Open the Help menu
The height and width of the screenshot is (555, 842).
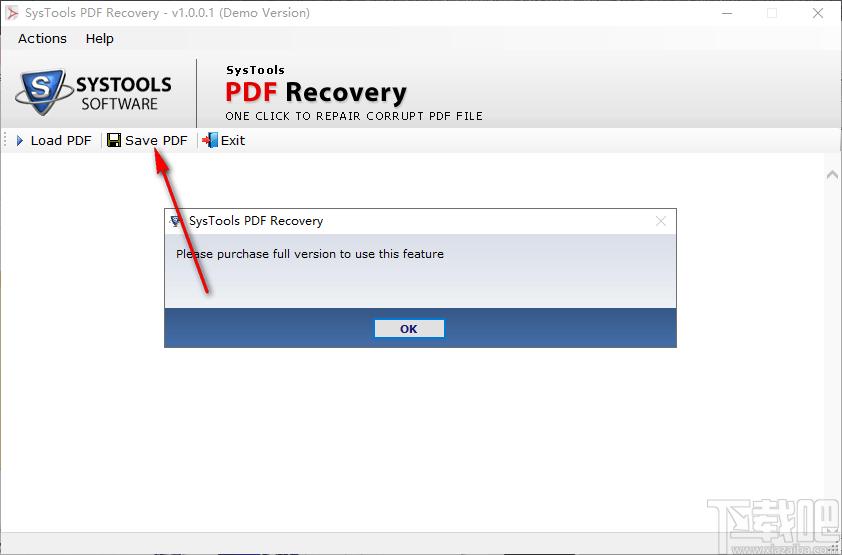click(x=99, y=39)
